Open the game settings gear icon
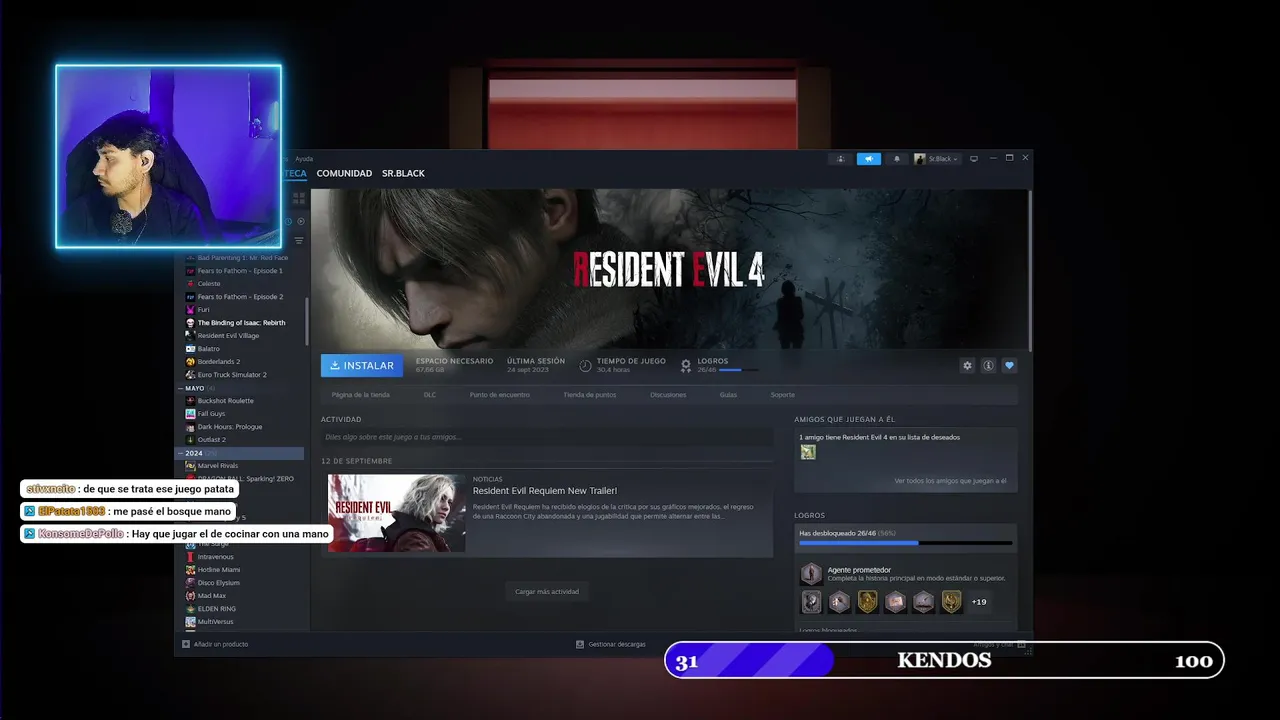Viewport: 1280px width, 720px height. coord(967,366)
